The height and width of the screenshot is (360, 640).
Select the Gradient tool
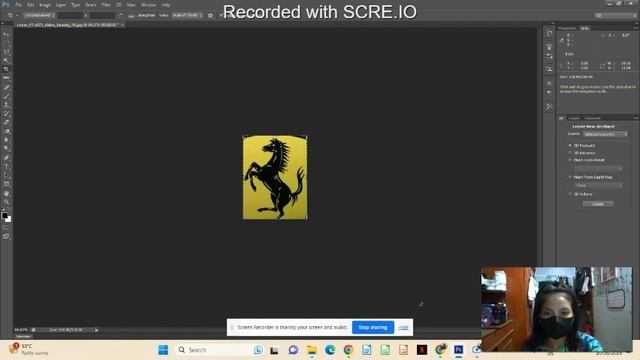[x=6, y=131]
